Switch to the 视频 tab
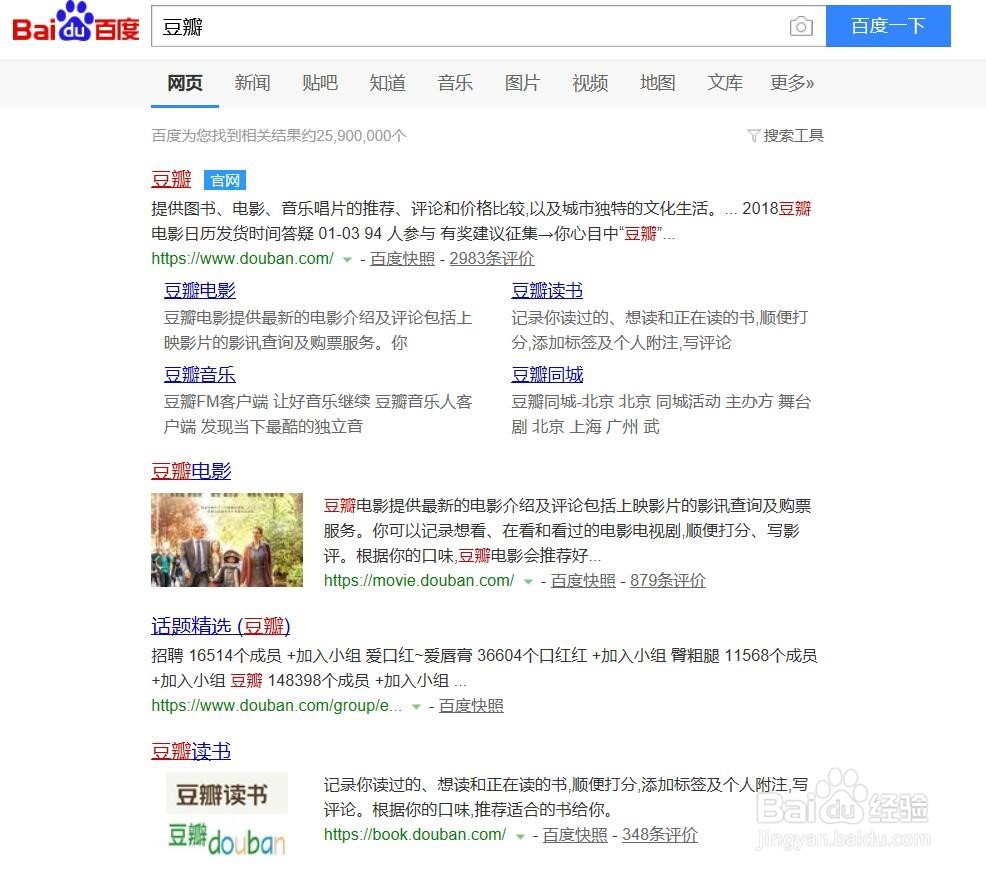Screen dimensions: 986x873 pyautogui.click(x=590, y=83)
